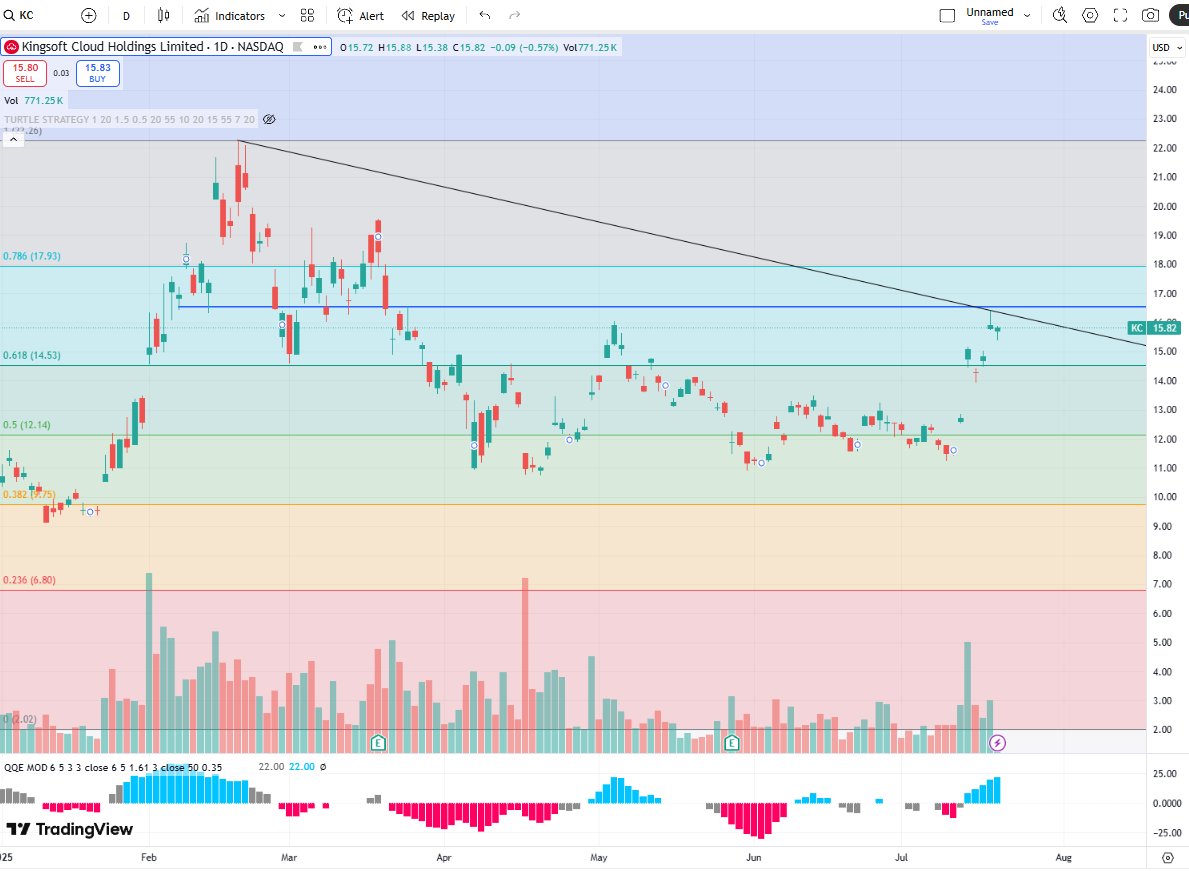This screenshot has height=871, width=1189.
Task: Open symbol search for KC
Action: pos(20,15)
